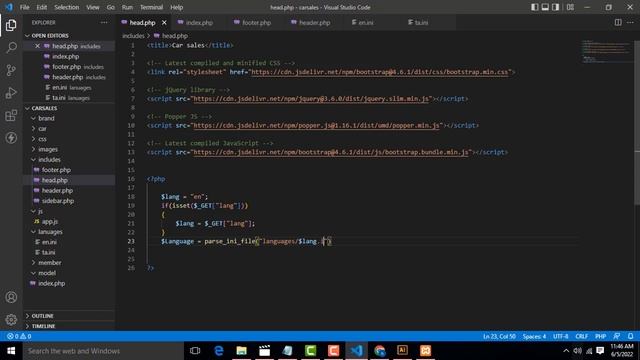Open the Run and Debug view
The width and height of the screenshot is (640, 360).
tap(11, 93)
